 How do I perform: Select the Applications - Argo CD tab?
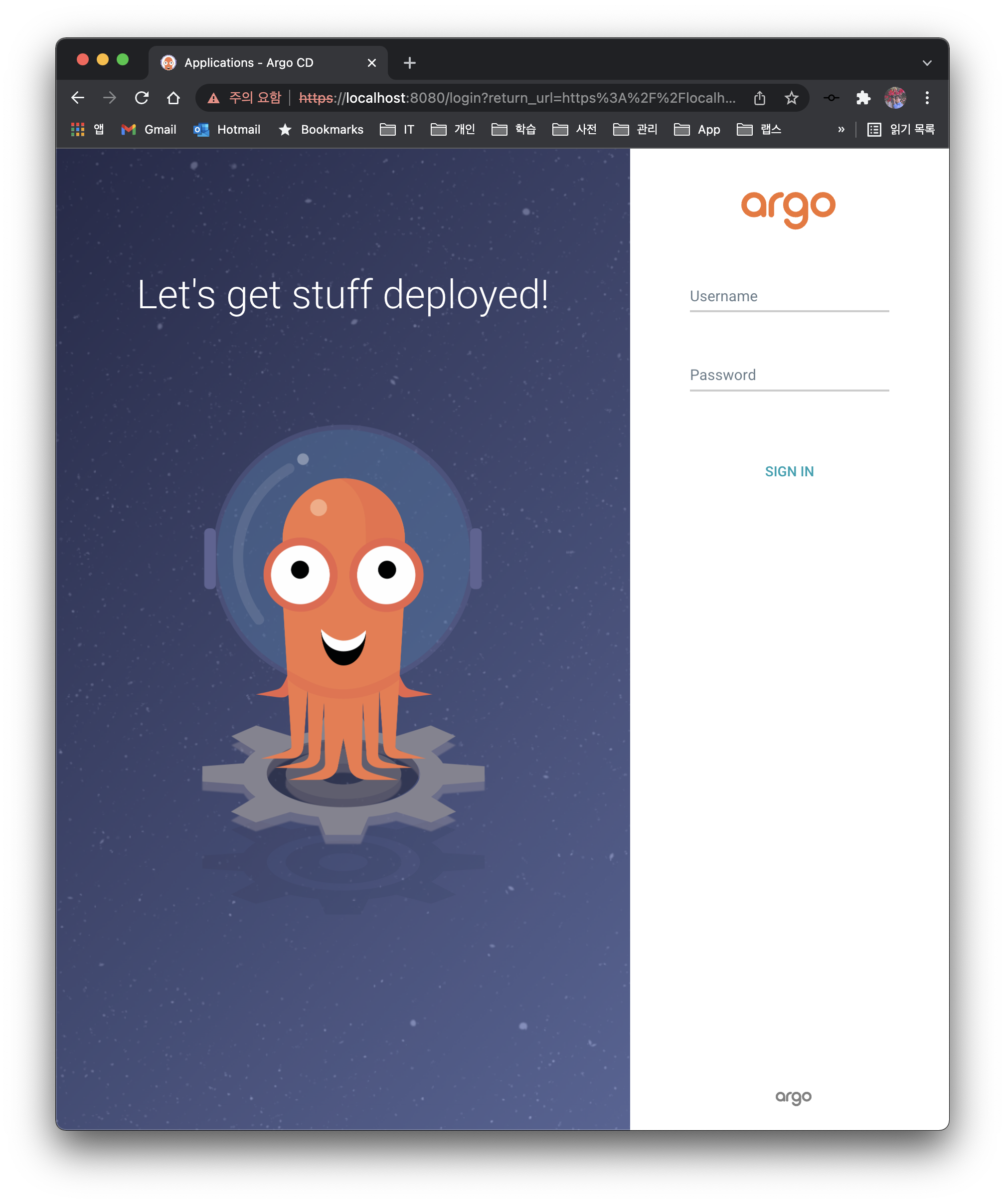249,62
